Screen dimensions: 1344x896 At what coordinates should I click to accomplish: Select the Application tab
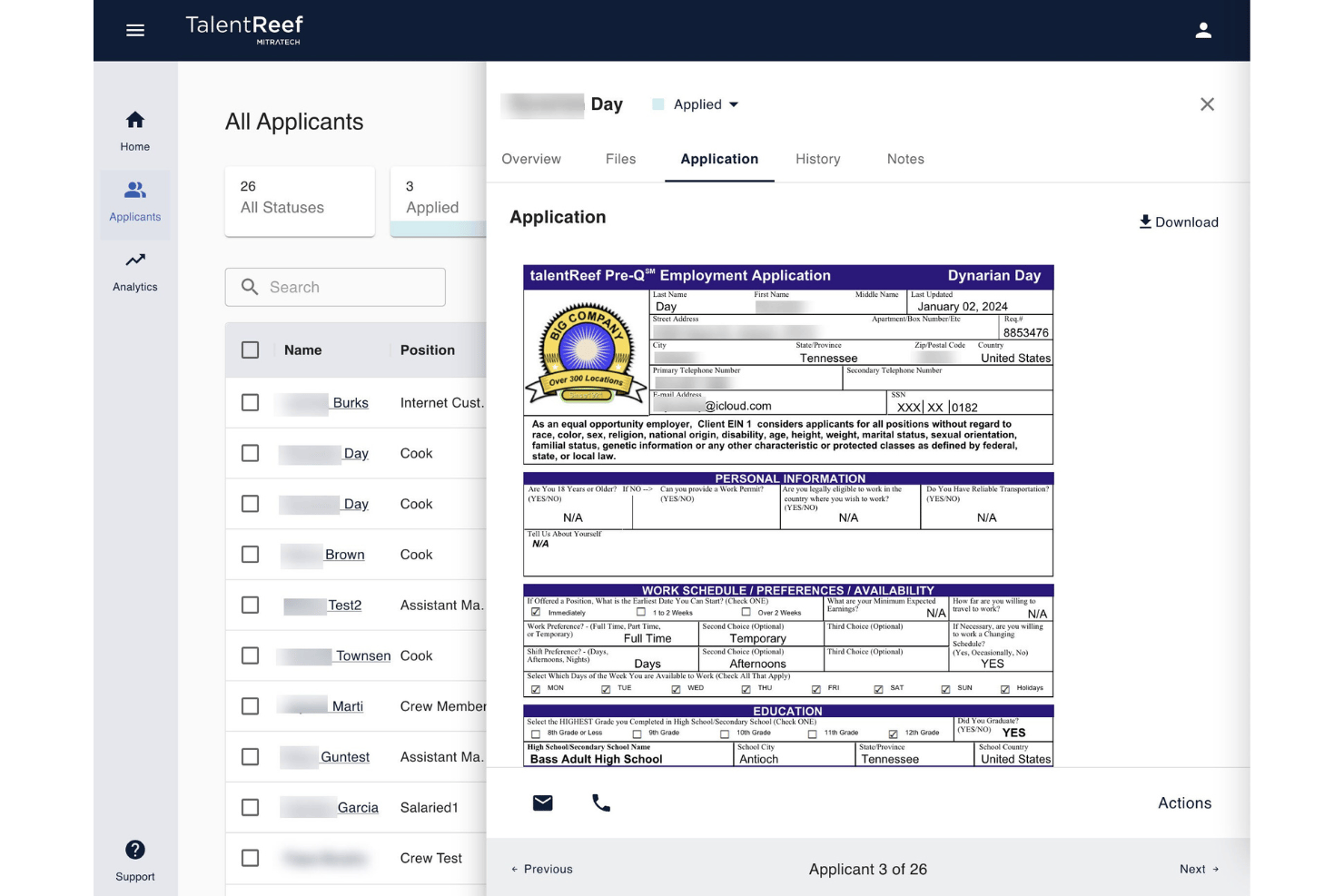(x=719, y=159)
